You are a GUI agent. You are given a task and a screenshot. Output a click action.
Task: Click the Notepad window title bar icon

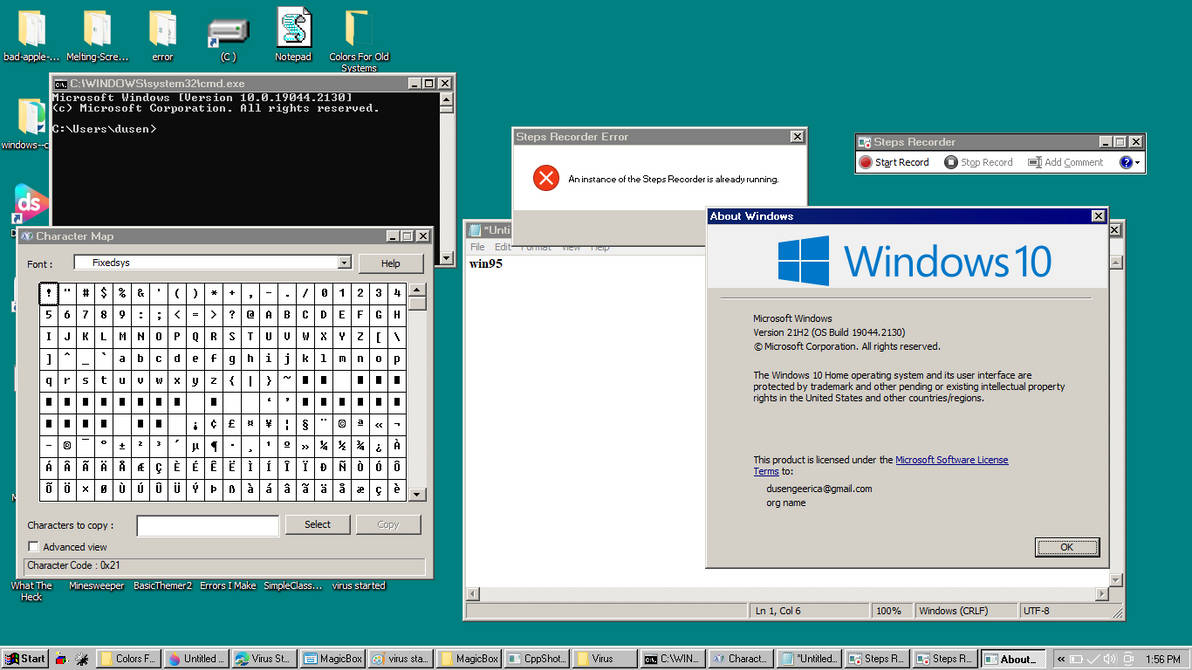click(475, 230)
